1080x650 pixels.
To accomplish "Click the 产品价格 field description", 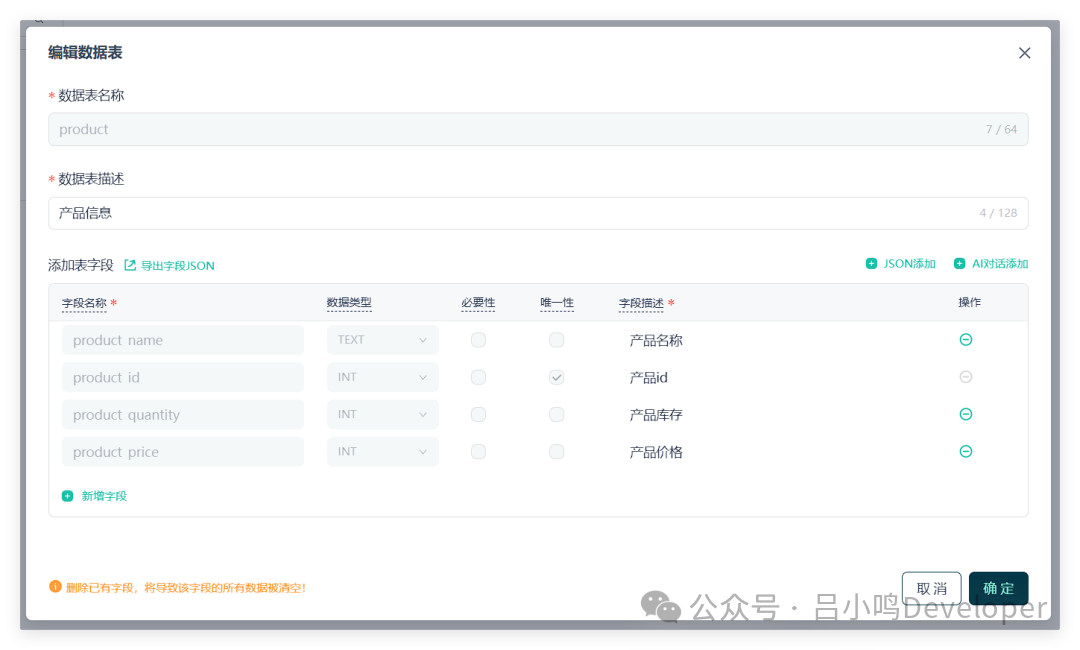I will click(x=656, y=452).
